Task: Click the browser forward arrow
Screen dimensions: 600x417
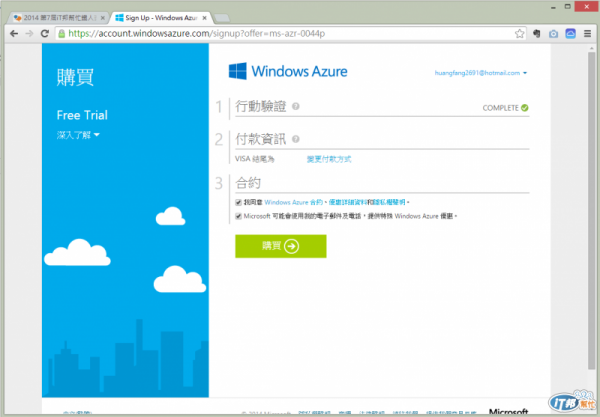Action: point(29,34)
